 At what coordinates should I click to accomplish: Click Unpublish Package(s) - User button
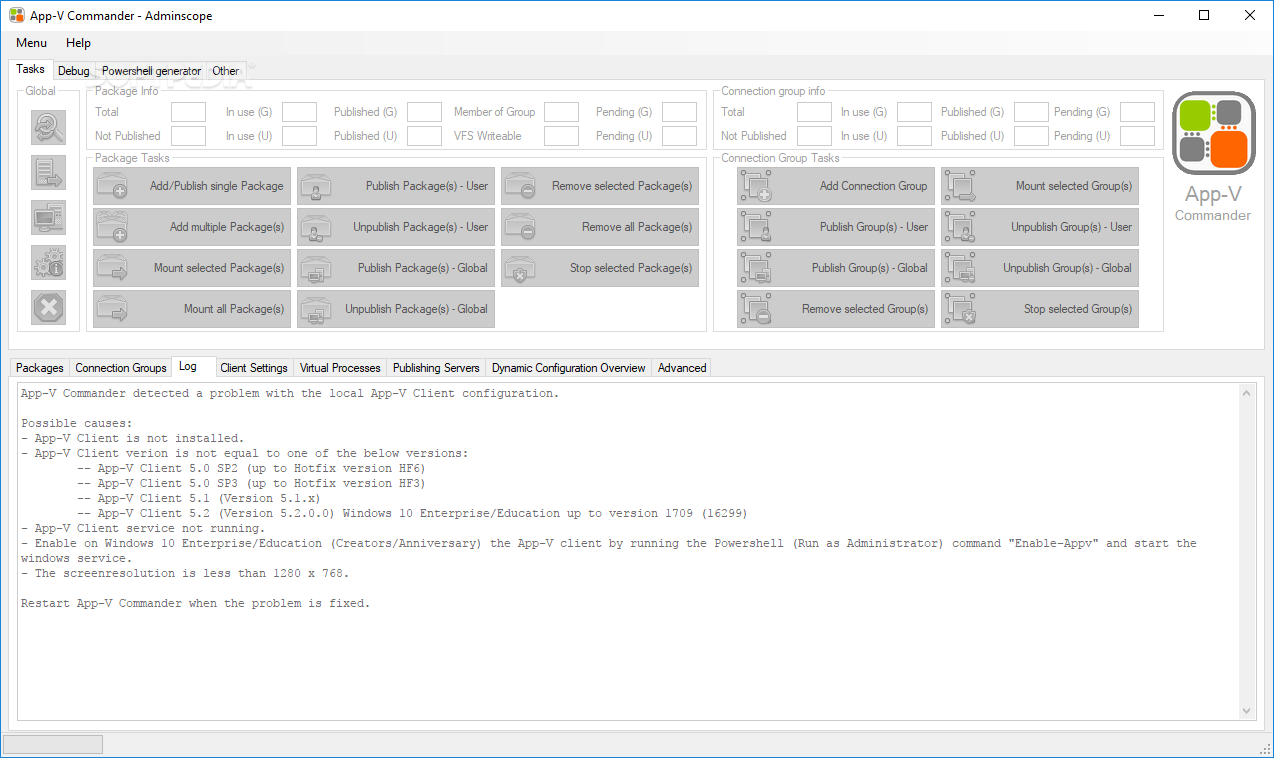click(x=396, y=227)
